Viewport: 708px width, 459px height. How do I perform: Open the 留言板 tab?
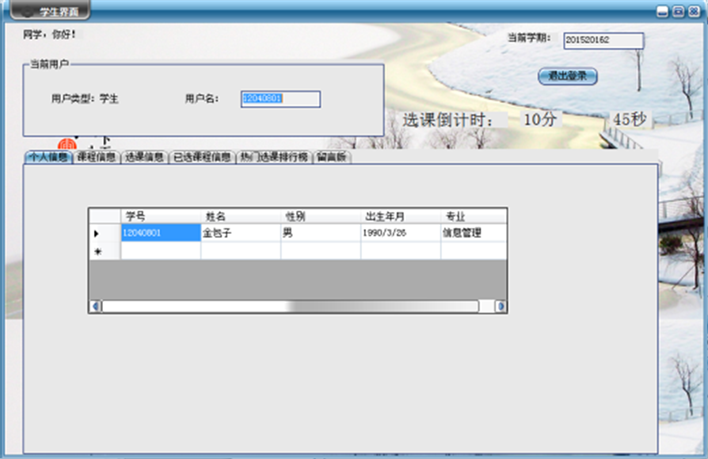[332, 157]
